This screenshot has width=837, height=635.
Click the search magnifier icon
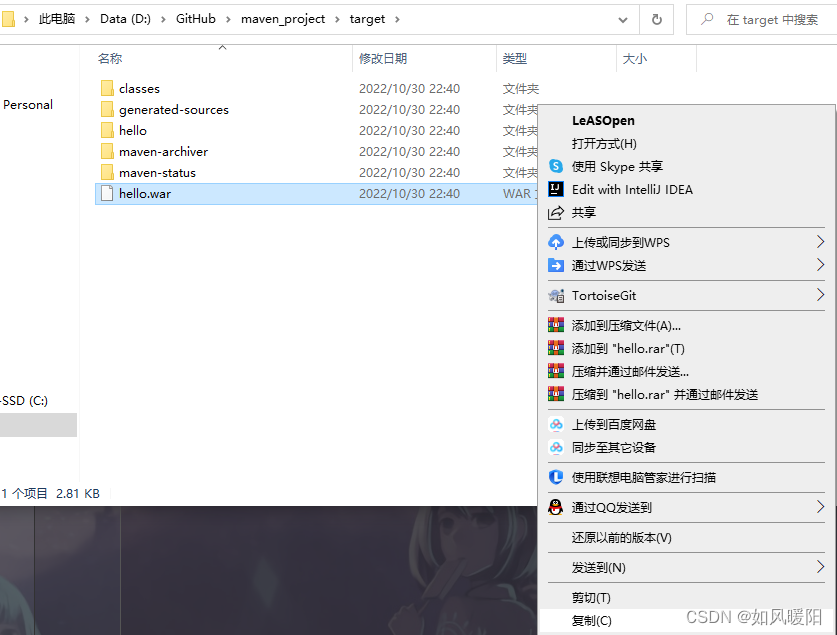tap(707, 19)
